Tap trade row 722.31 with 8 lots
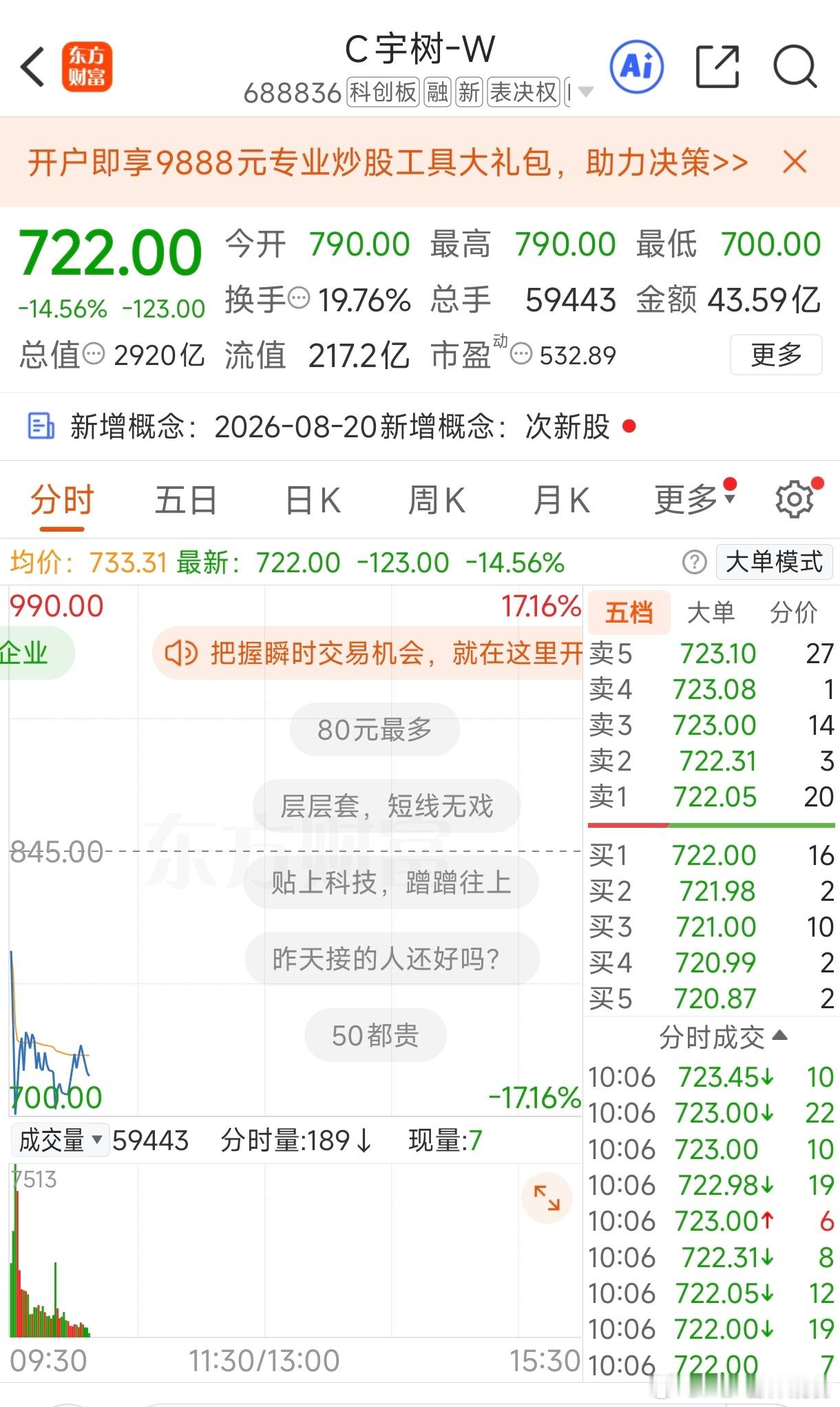840x1407 pixels. [x=711, y=1257]
